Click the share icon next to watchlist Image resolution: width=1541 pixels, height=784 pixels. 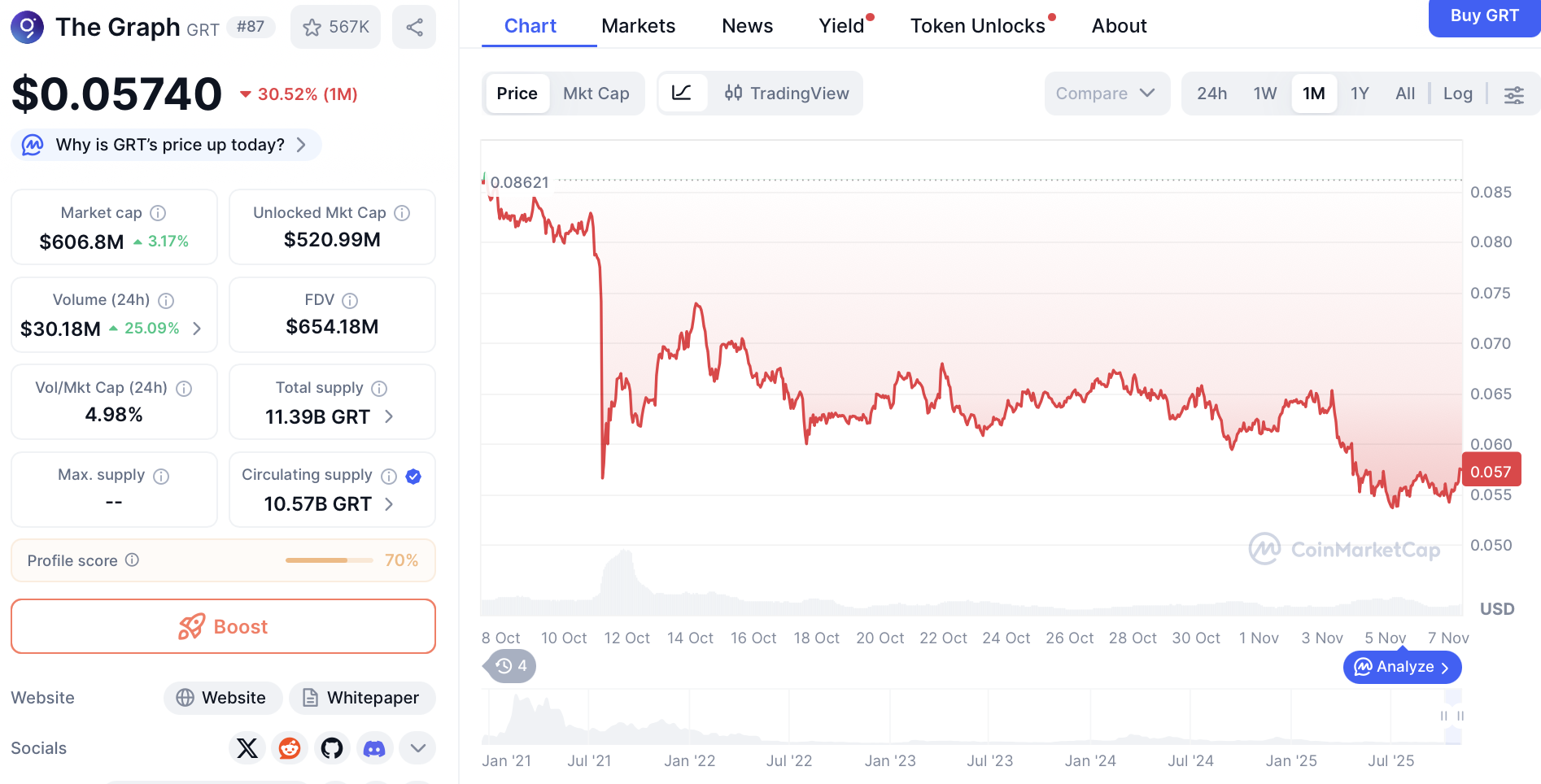(414, 27)
